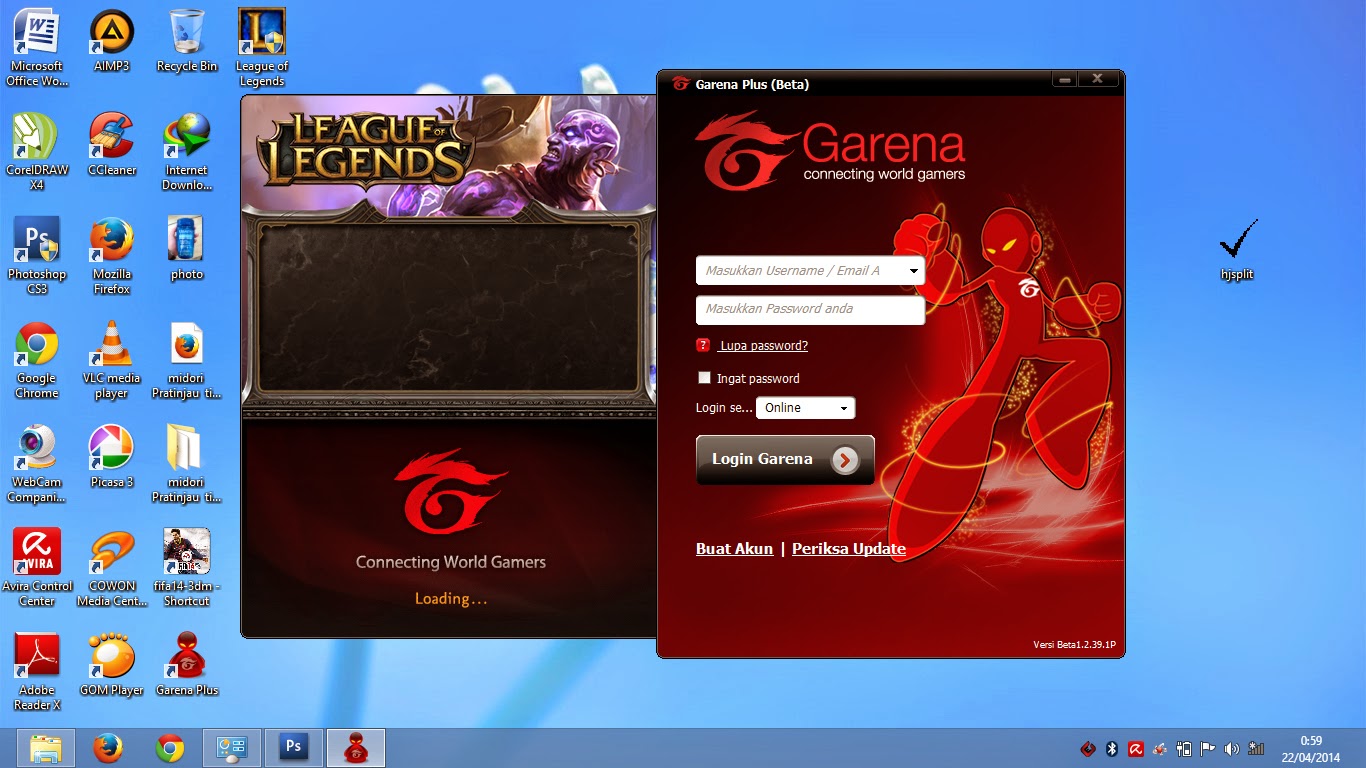The width and height of the screenshot is (1366, 768).
Task: Select the Avira Control Center icon
Action: 37,567
